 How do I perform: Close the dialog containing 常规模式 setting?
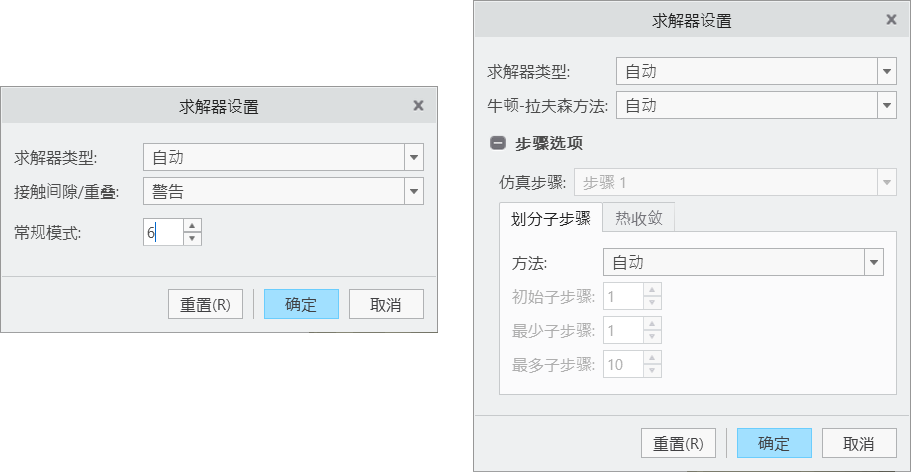coord(418,105)
